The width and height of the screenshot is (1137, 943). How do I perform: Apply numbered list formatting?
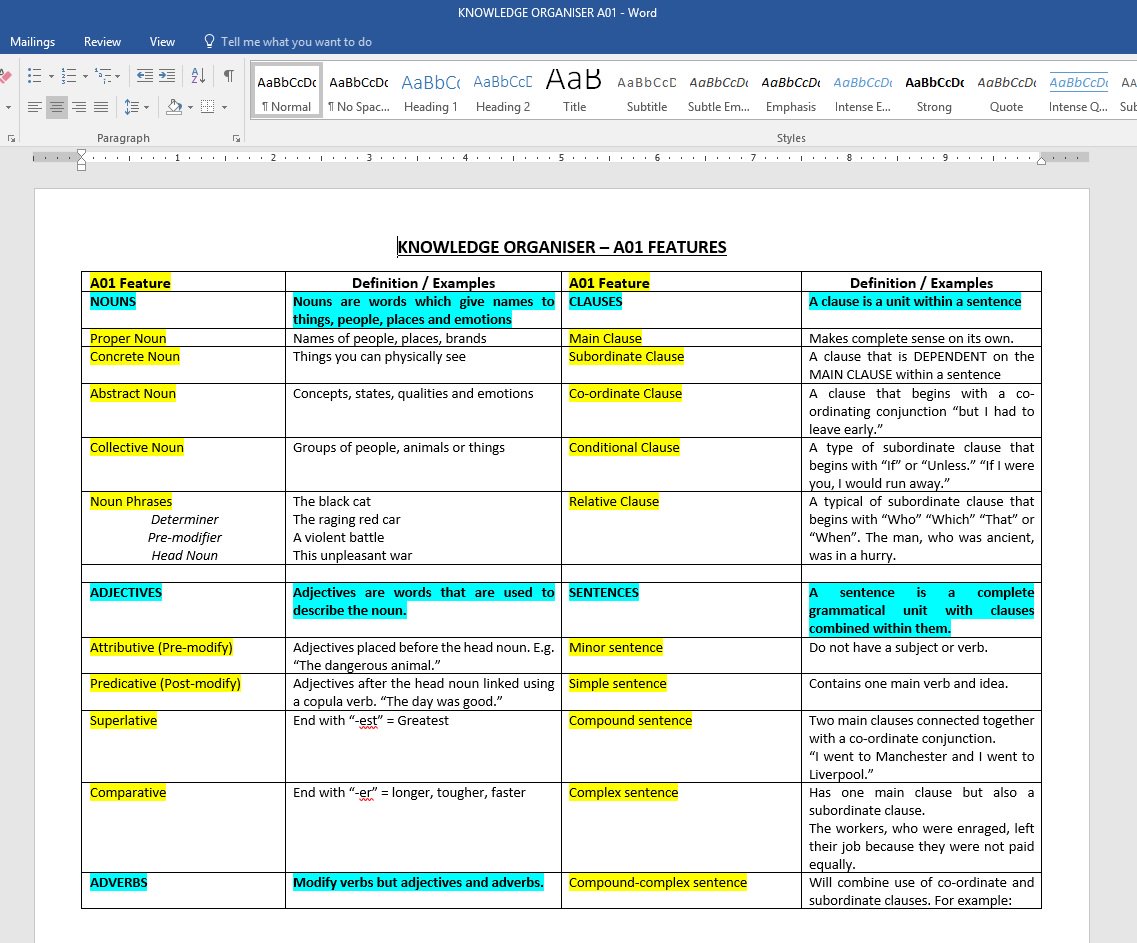(x=69, y=75)
